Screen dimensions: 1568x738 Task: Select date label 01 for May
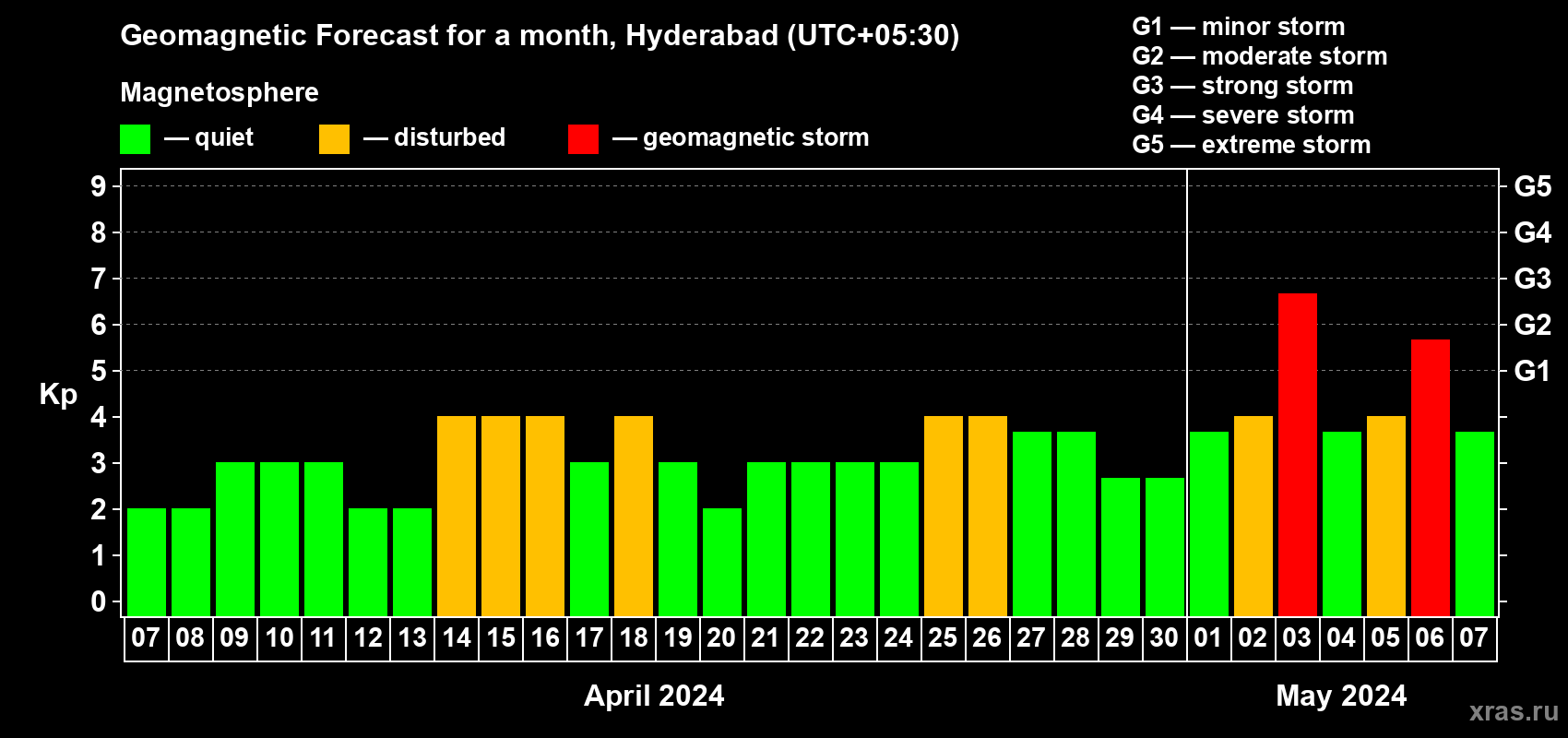coord(1208,638)
